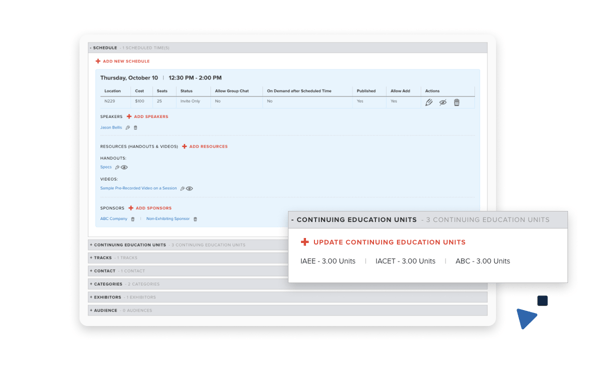Click plus icon beside Update Continuing Education Units
600x390 pixels.
(305, 242)
